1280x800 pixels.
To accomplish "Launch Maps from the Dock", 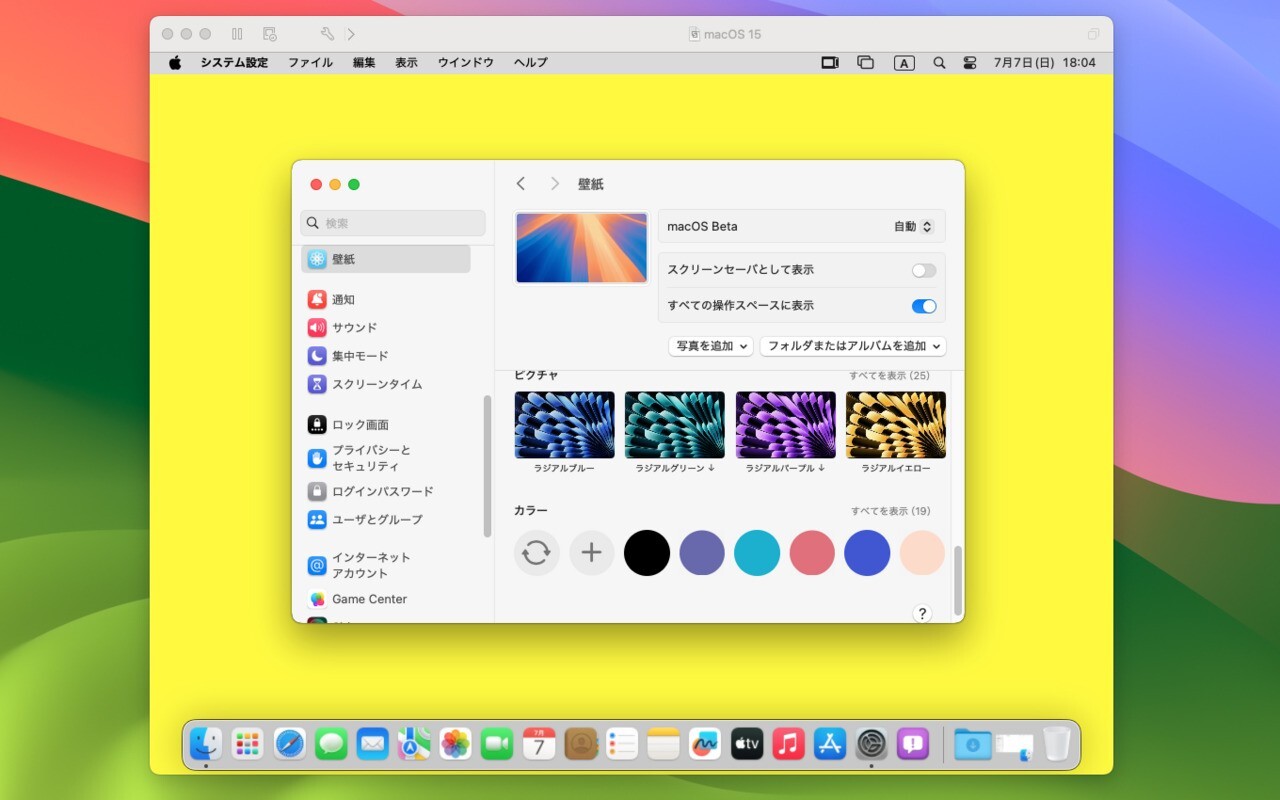I will (414, 743).
